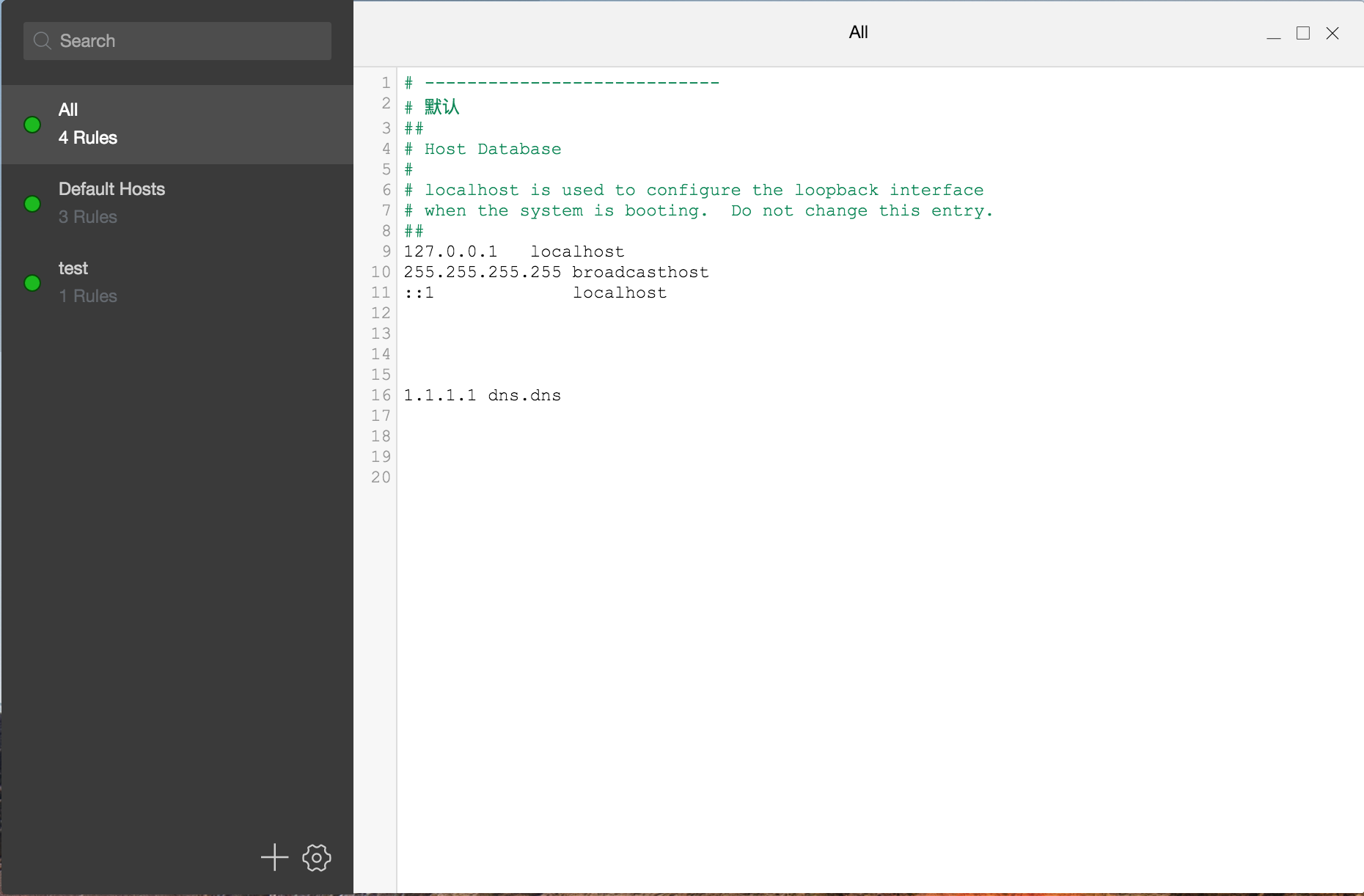Screen dimensions: 1364x896
Task: Toggle the green status dot for All
Action: click(x=32, y=125)
